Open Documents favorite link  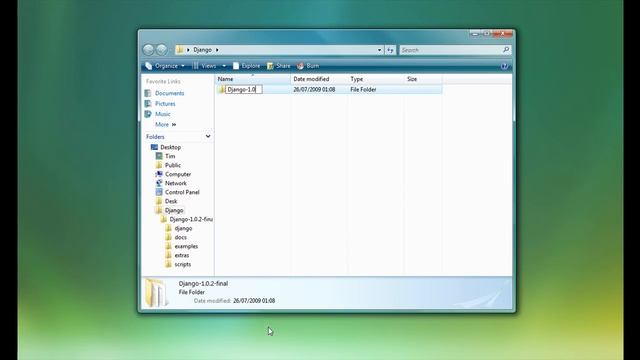click(x=169, y=93)
